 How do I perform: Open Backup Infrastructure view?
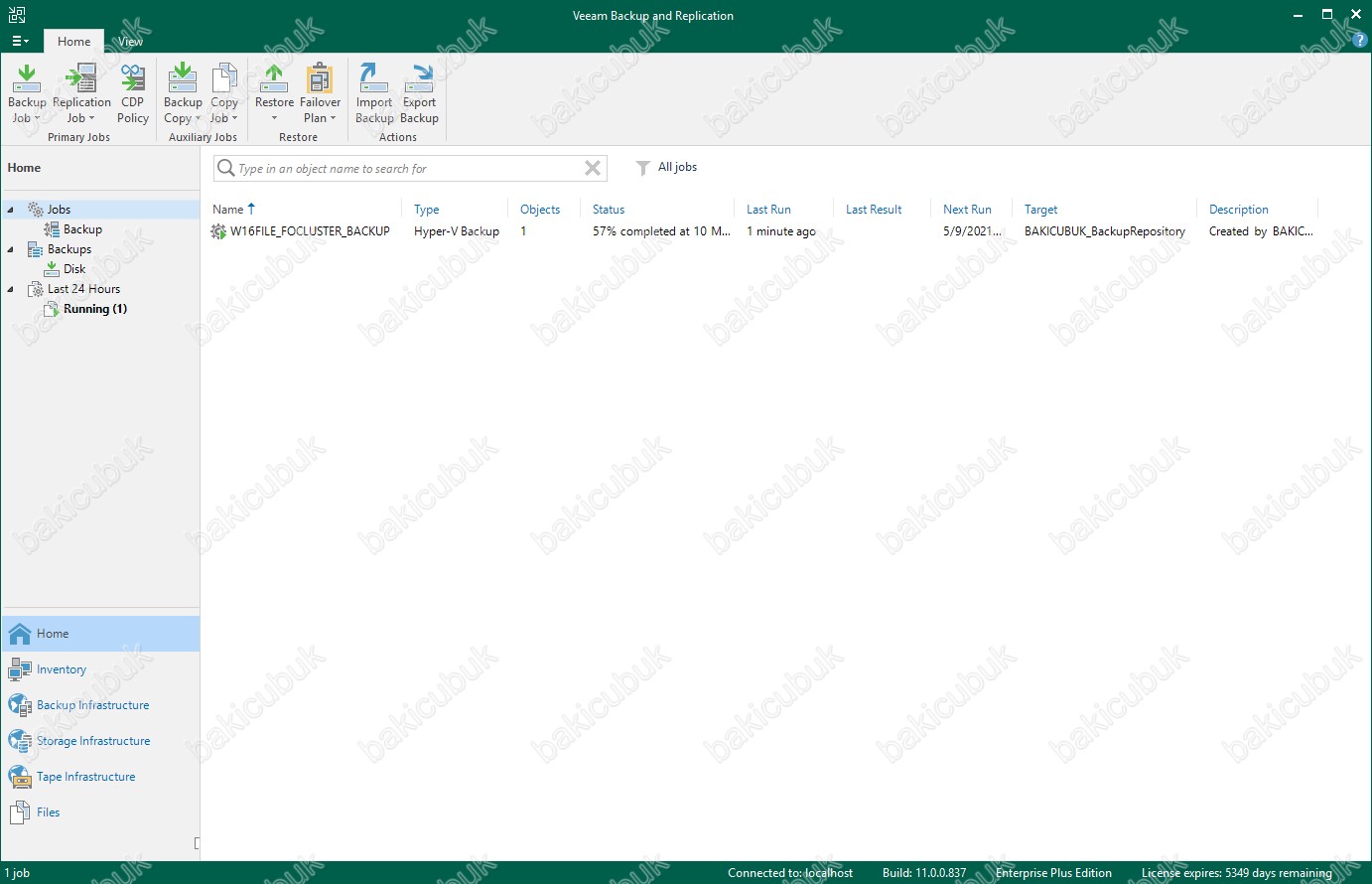click(100, 705)
